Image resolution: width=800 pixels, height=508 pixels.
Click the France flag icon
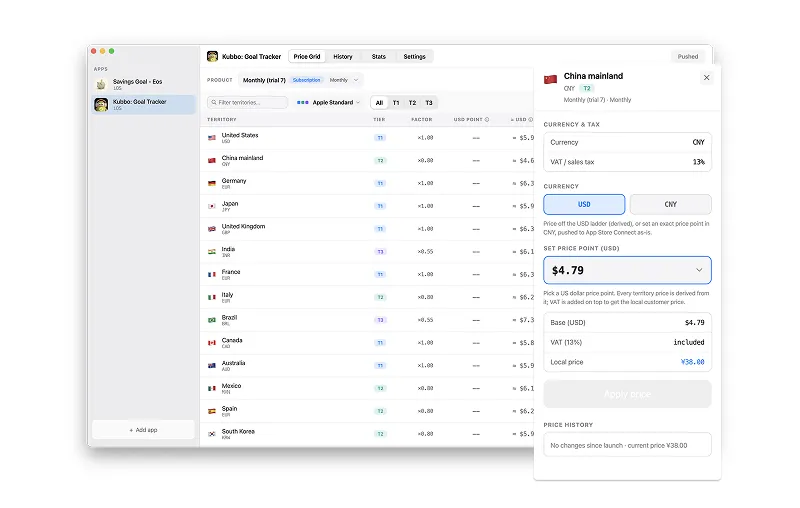click(x=212, y=274)
